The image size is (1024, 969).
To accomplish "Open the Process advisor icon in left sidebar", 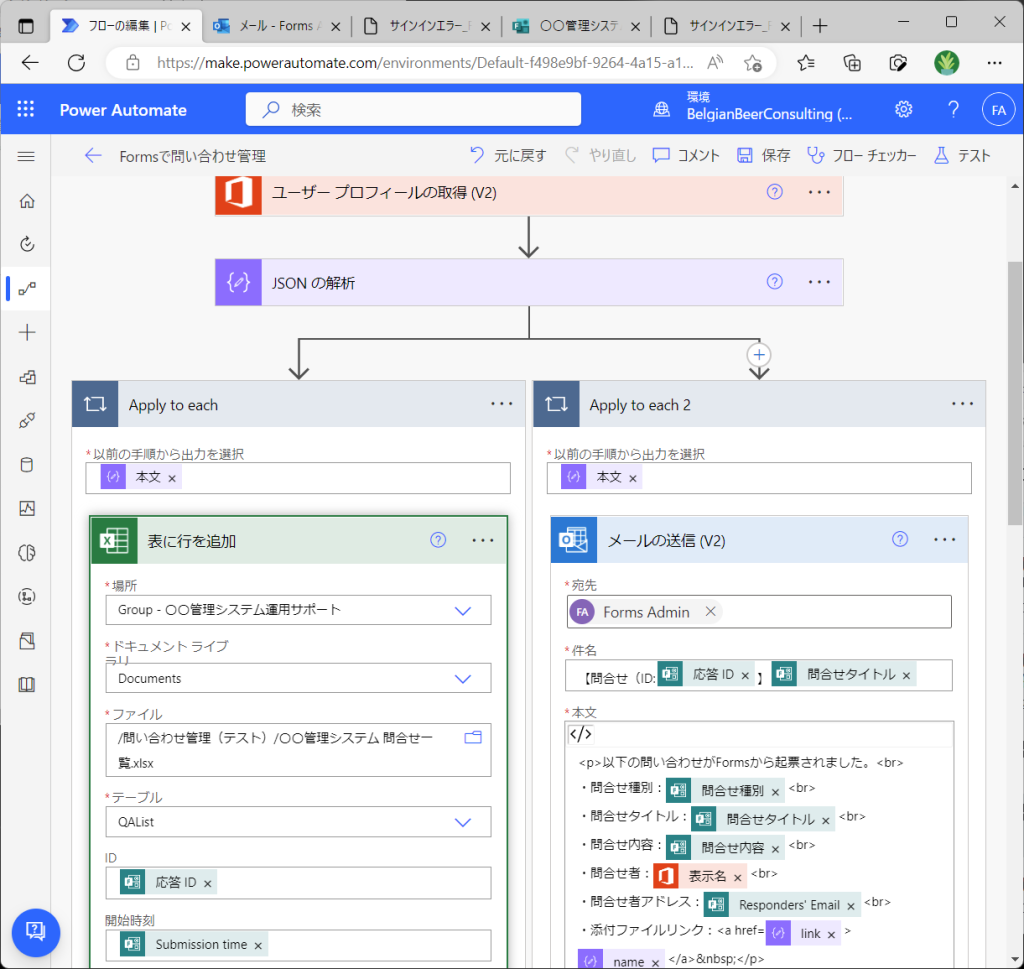I will click(27, 597).
